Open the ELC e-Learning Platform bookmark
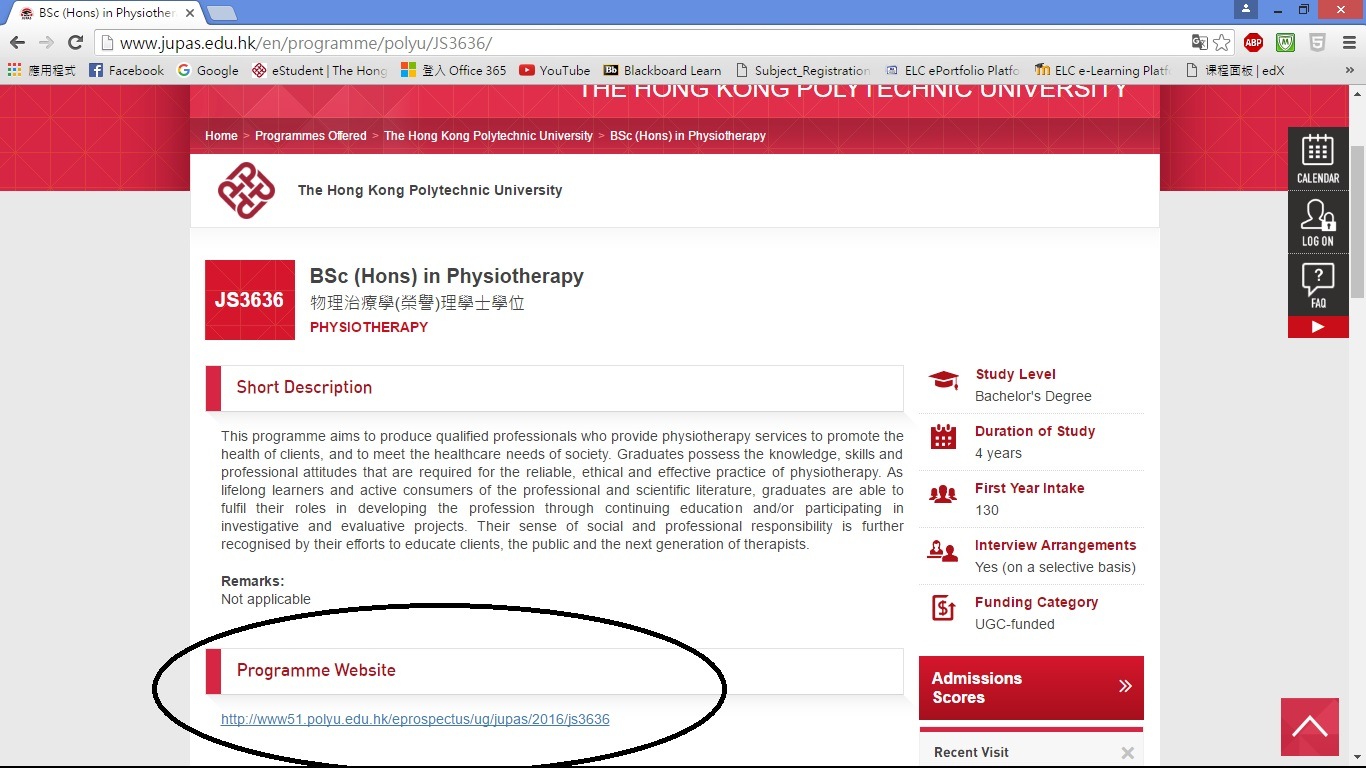1366x768 pixels. click(x=1103, y=70)
